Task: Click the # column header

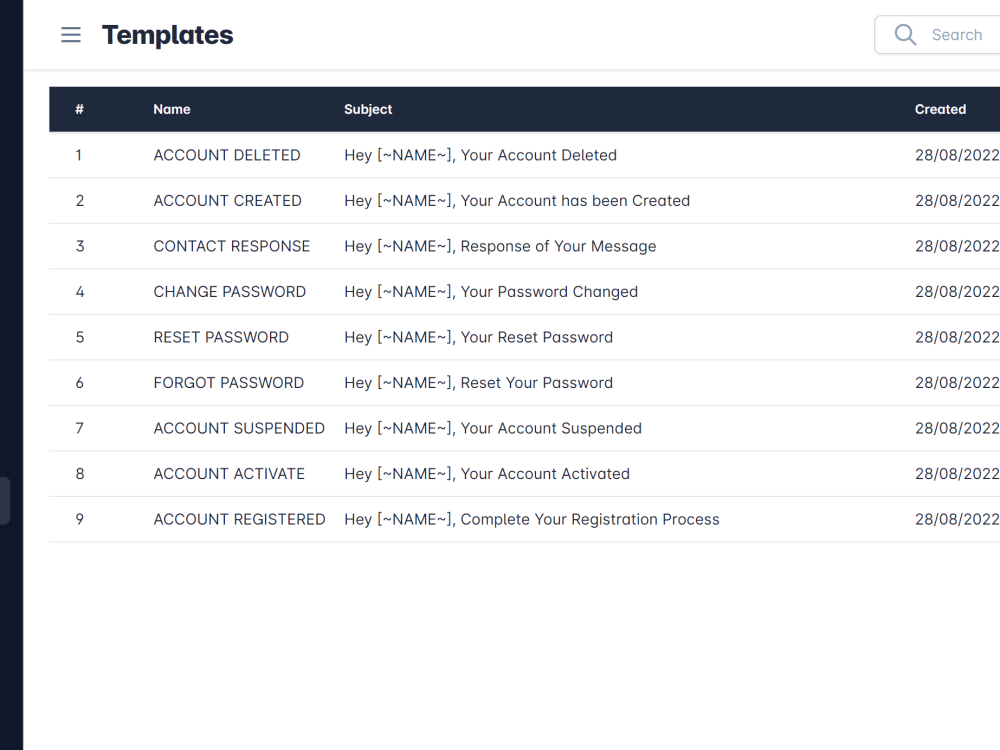Action: pyautogui.click(x=79, y=109)
